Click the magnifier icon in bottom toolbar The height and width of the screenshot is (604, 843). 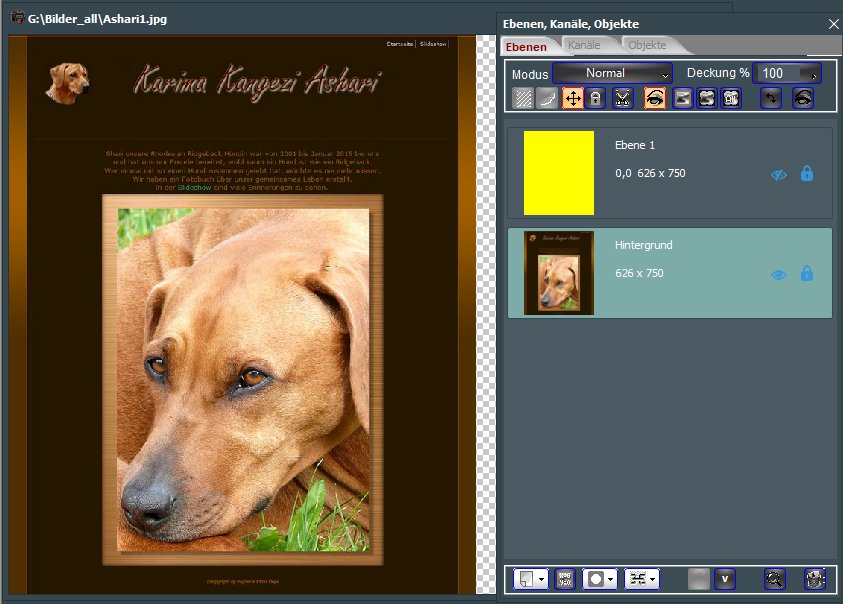pos(773,578)
